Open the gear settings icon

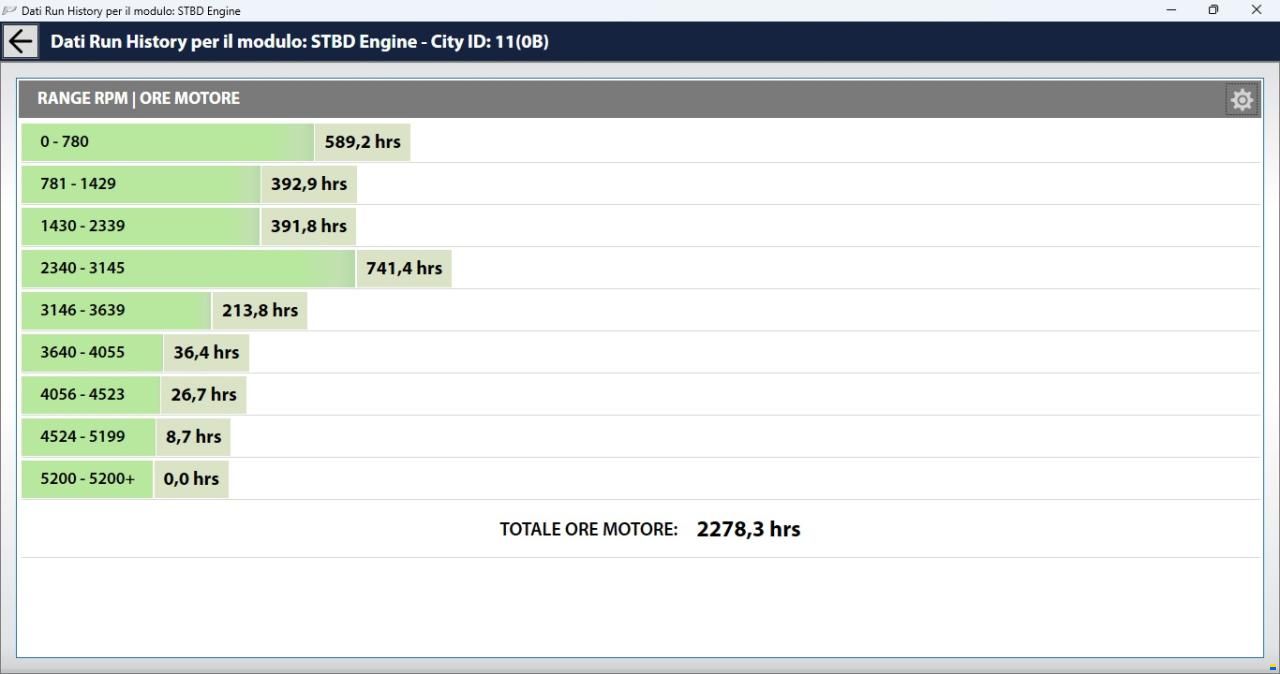coord(1242,99)
